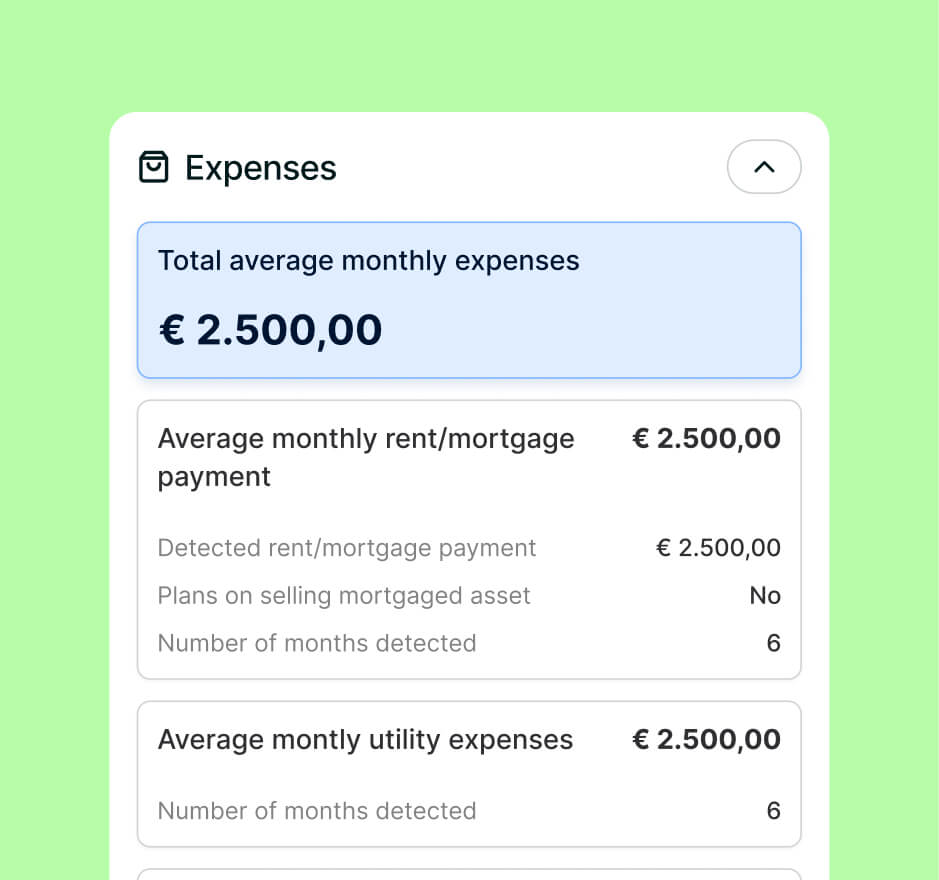Click the detected payment € 2.500,00 amount
The width and height of the screenshot is (939, 880).
click(718, 548)
